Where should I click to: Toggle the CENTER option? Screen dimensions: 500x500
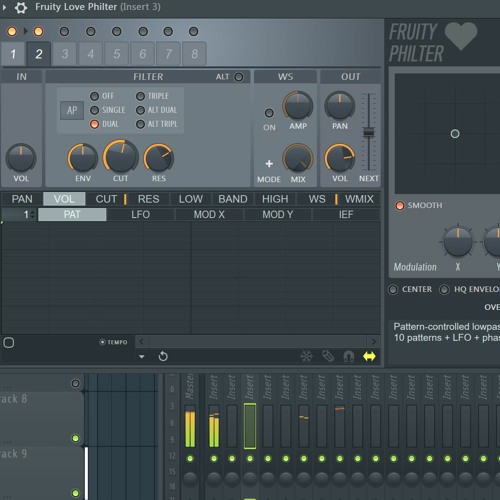pos(393,289)
